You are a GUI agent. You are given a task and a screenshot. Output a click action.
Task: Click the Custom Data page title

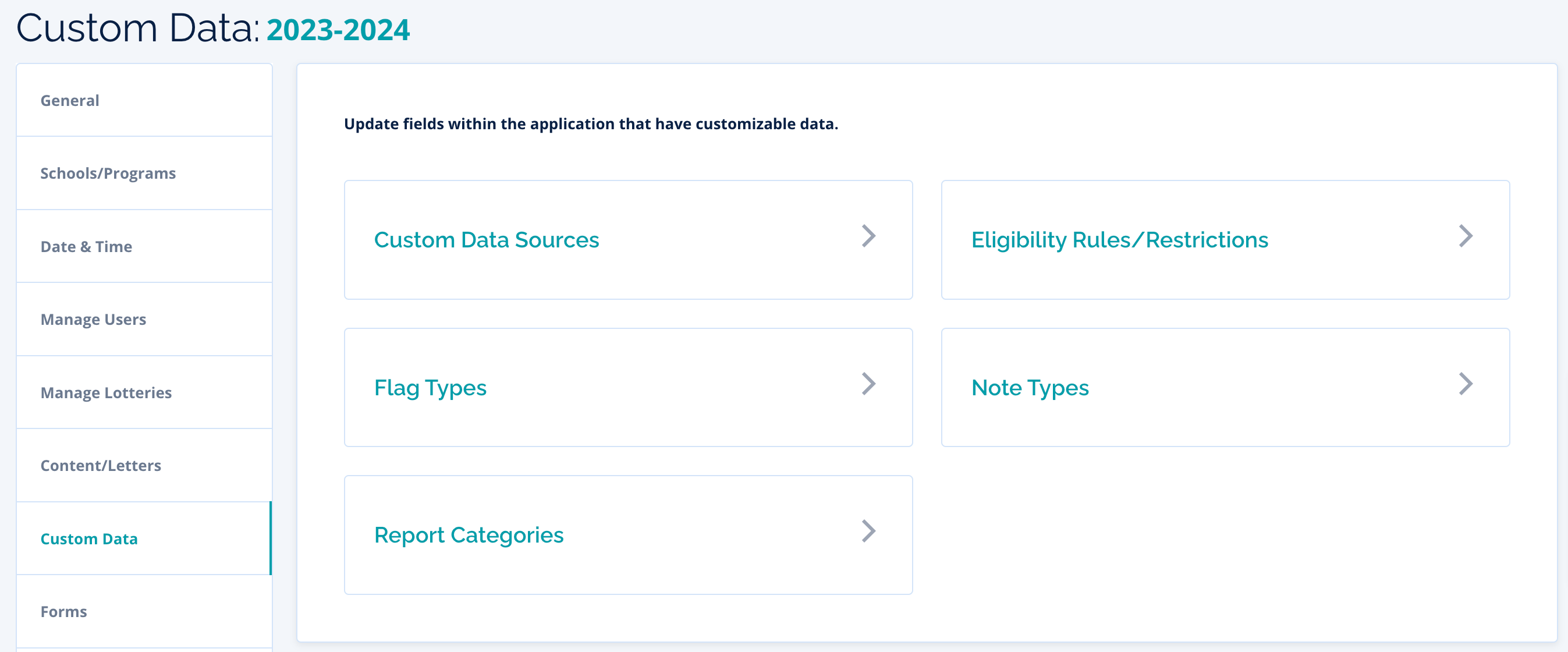(137, 28)
